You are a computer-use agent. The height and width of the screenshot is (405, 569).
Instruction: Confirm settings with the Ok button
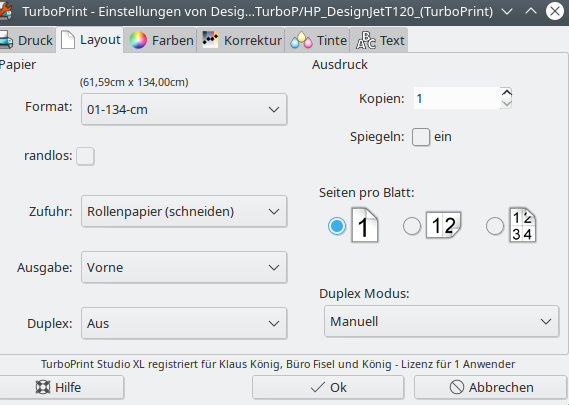click(x=328, y=387)
